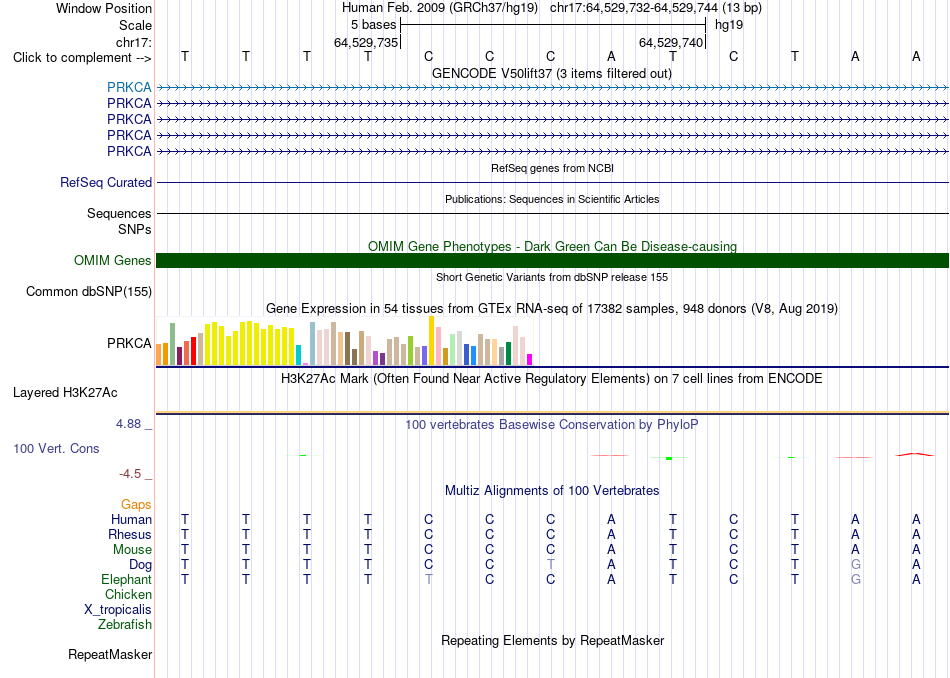Click the hg19 label beside scale bar

[729, 25]
